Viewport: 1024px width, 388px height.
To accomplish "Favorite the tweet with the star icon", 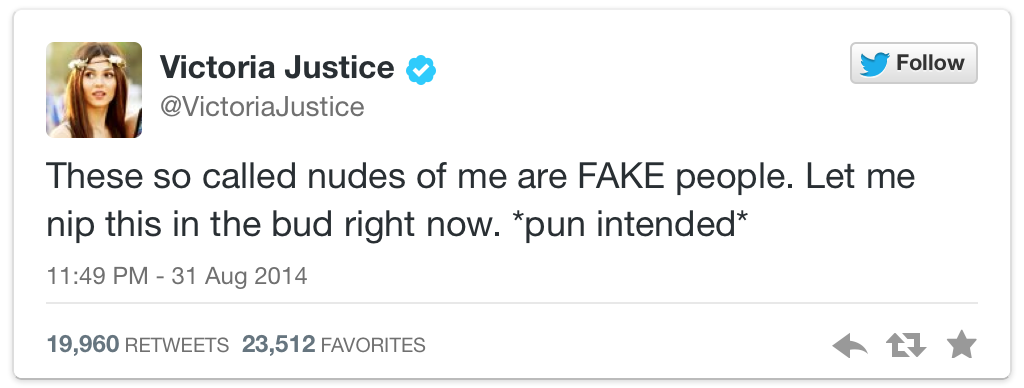I will [x=961, y=344].
